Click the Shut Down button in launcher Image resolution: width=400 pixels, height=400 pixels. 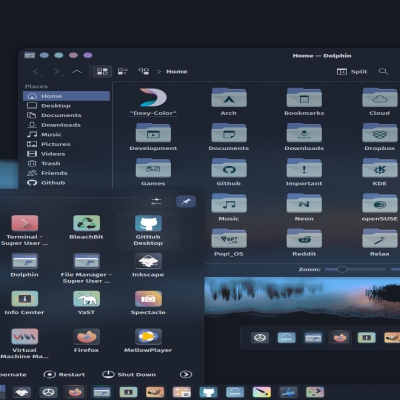[x=129, y=374]
